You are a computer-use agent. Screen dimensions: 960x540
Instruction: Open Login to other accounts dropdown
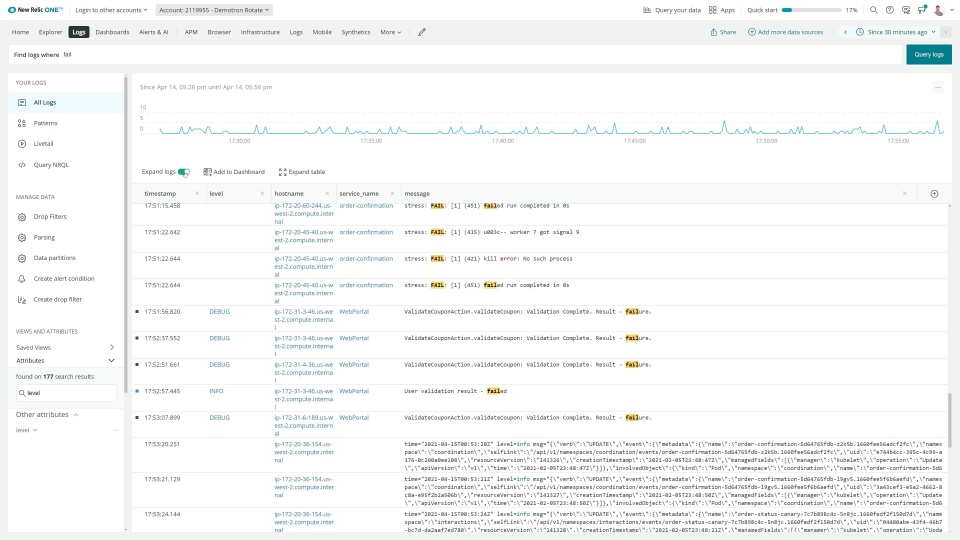pyautogui.click(x=111, y=10)
